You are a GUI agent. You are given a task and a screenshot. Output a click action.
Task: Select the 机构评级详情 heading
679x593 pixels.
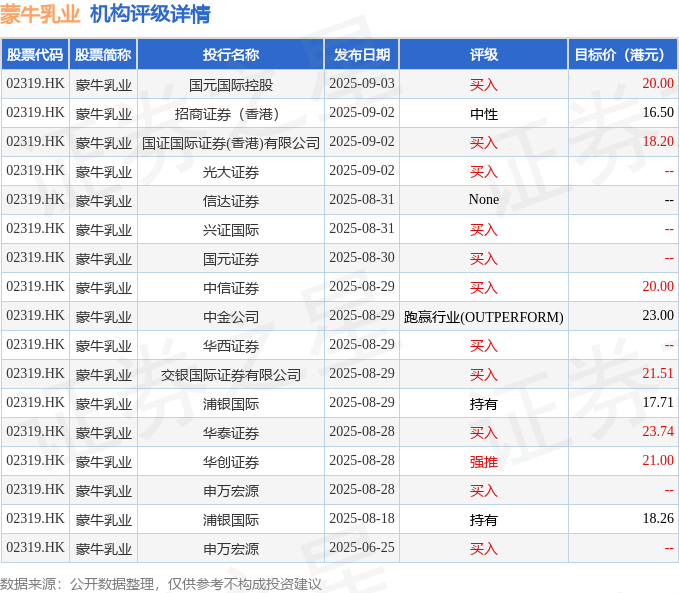[150, 14]
